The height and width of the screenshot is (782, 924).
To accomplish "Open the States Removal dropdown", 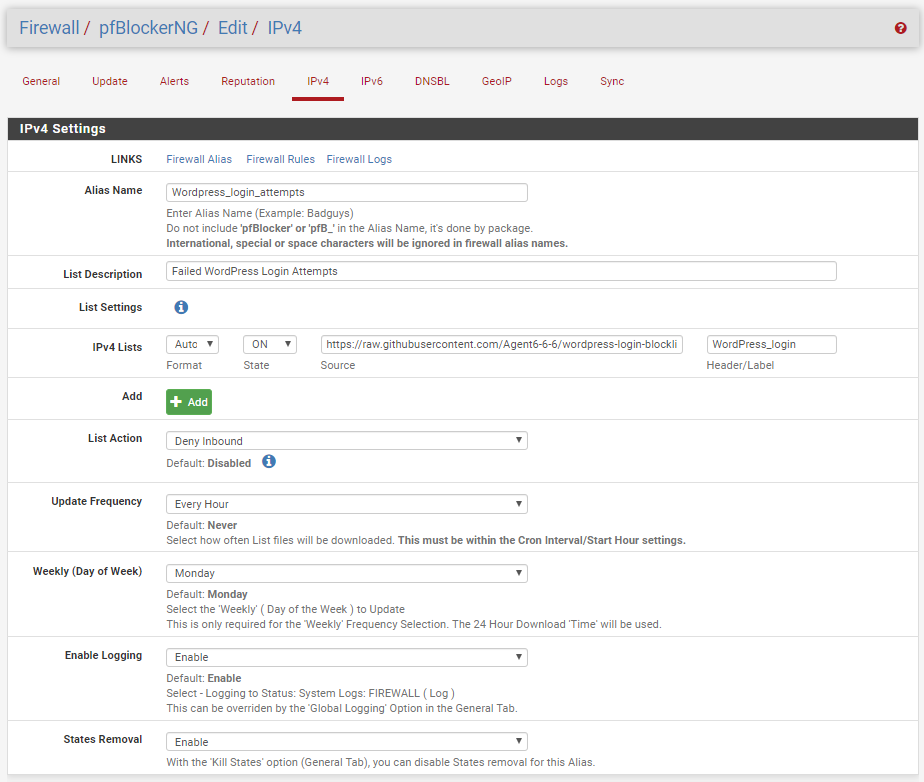I will coord(346,742).
